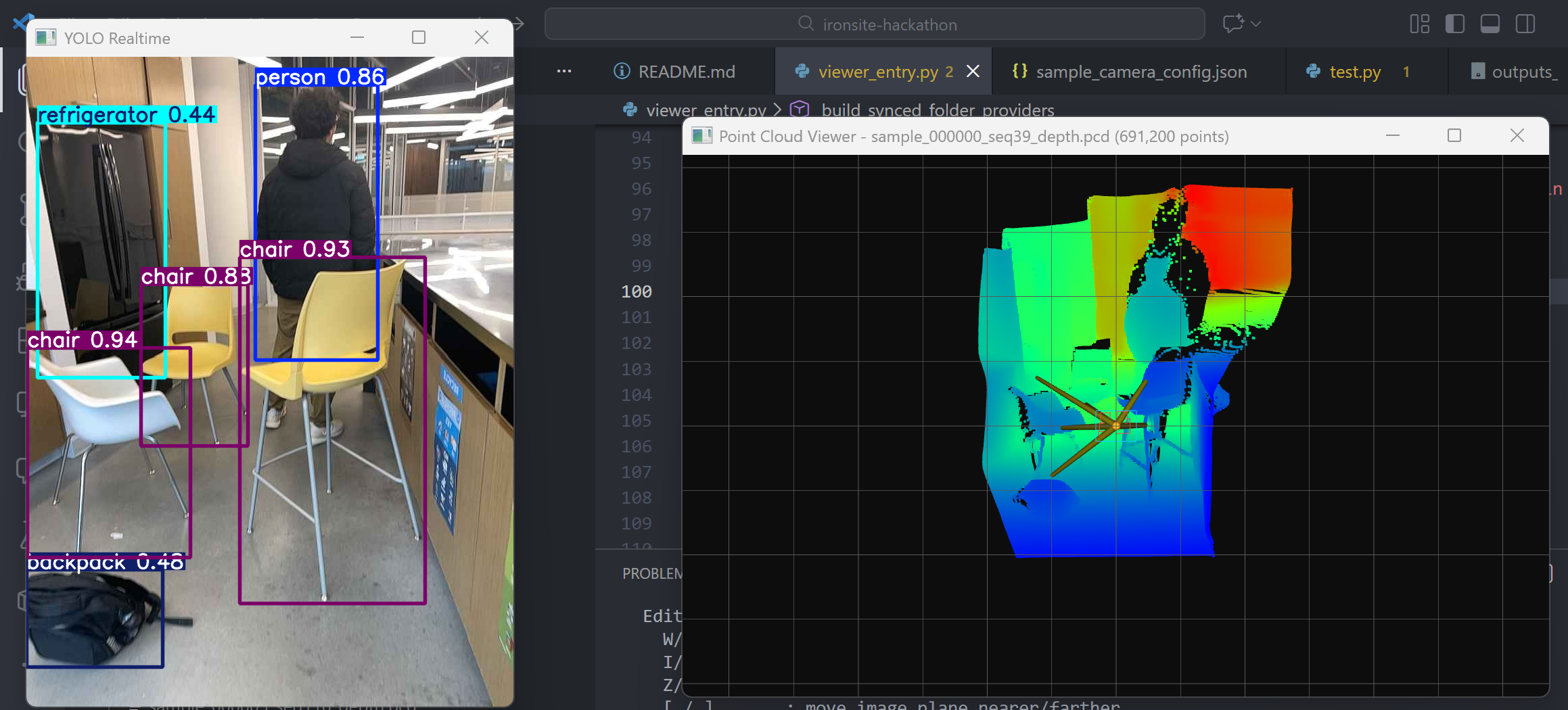Close the Point Cloud Viewer window
The height and width of the screenshot is (710, 1568).
pyautogui.click(x=1517, y=135)
